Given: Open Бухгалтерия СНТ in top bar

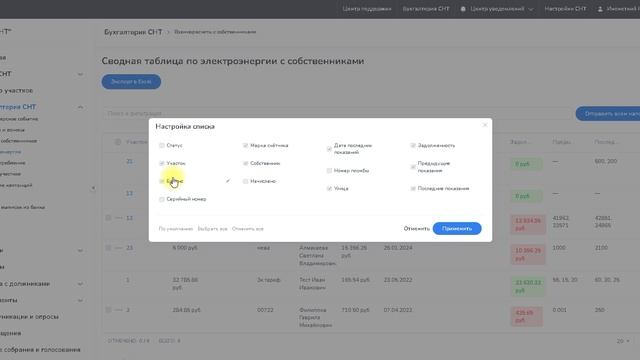Looking at the screenshot, I should 426,9.
